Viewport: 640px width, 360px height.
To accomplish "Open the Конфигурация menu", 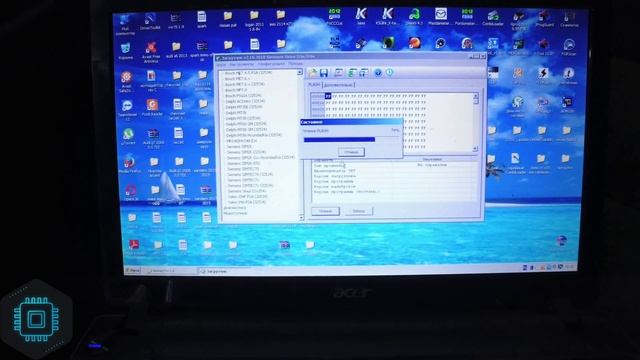I will tap(271, 64).
